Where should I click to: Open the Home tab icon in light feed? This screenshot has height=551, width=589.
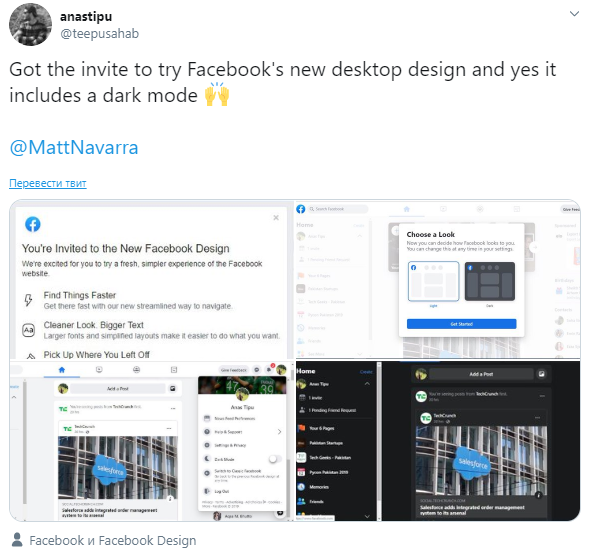(62, 370)
